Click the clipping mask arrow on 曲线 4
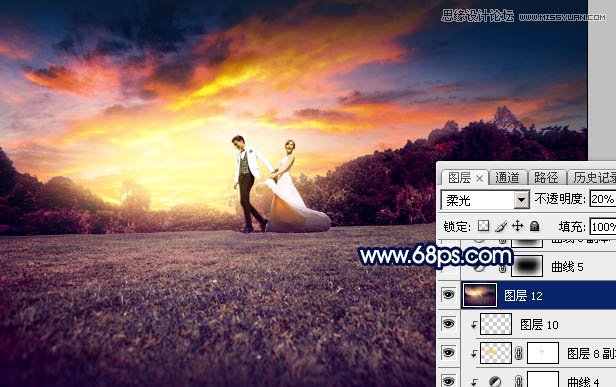Viewport: 616px width, 387px height. (x=474, y=382)
